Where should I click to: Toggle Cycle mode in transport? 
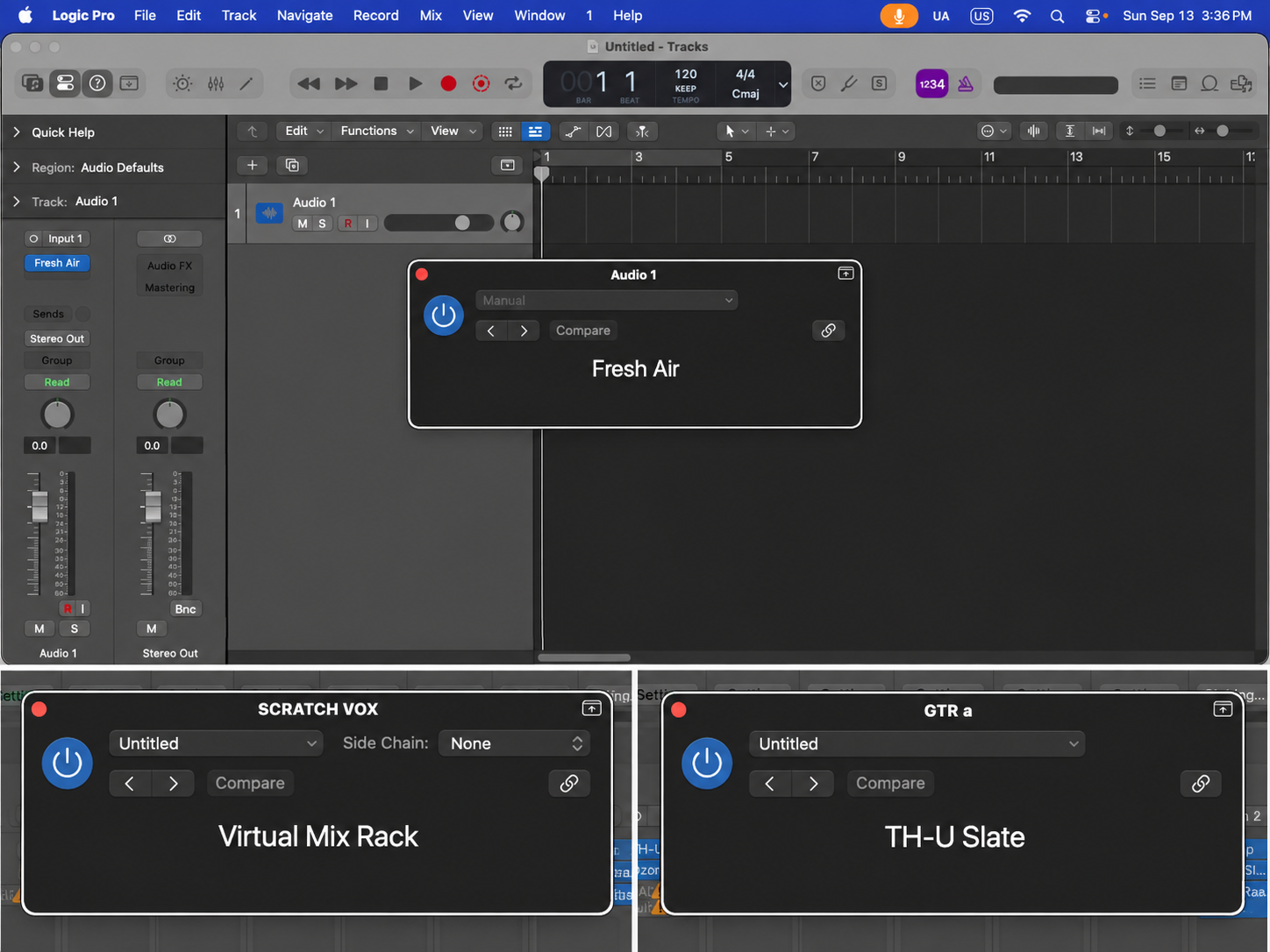pos(514,83)
